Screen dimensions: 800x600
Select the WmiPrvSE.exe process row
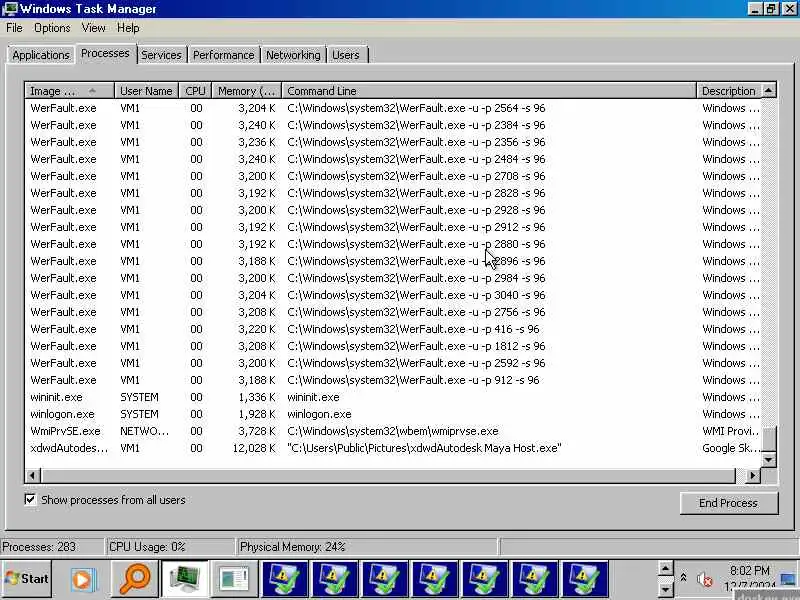pyautogui.click(x=393, y=431)
